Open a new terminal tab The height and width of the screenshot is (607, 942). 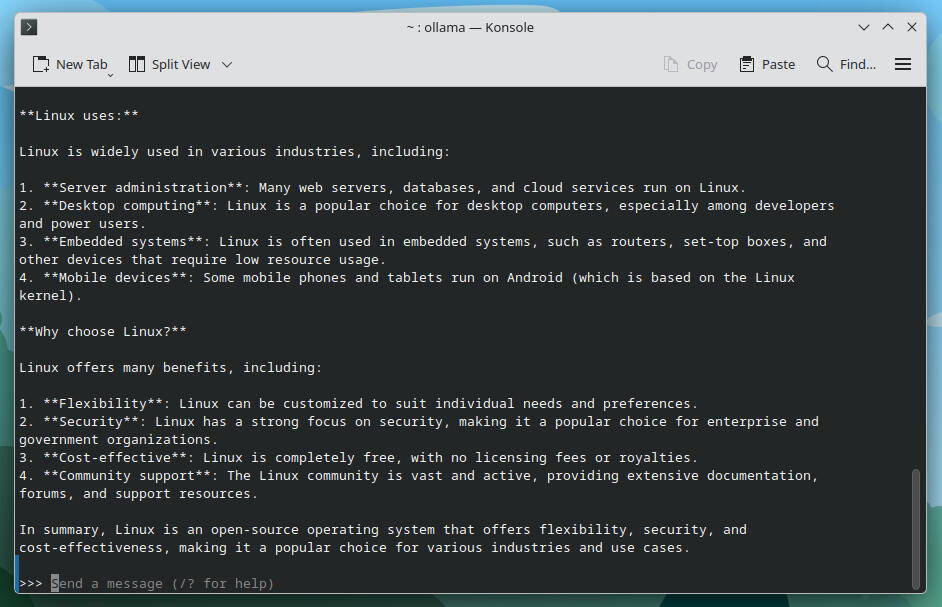[70, 63]
